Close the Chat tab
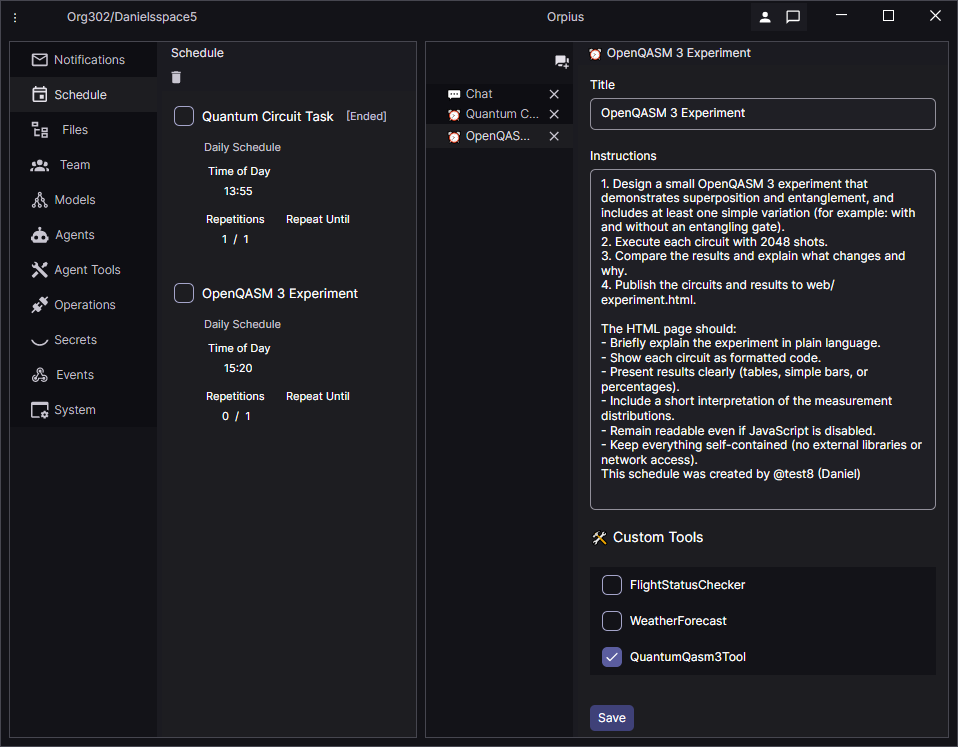The height and width of the screenshot is (747, 958). click(x=554, y=94)
